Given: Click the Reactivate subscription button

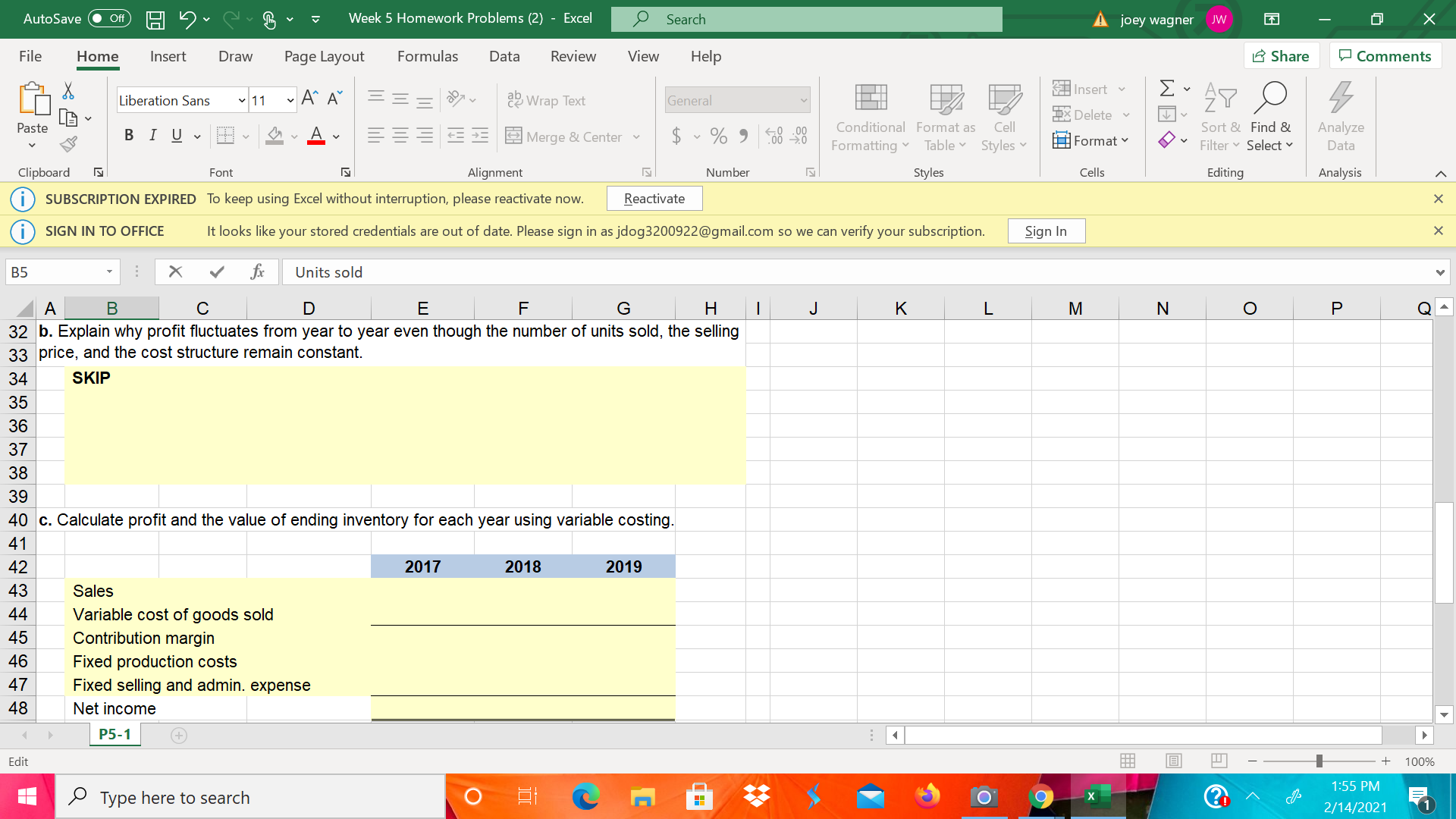Looking at the screenshot, I should pyautogui.click(x=654, y=198).
